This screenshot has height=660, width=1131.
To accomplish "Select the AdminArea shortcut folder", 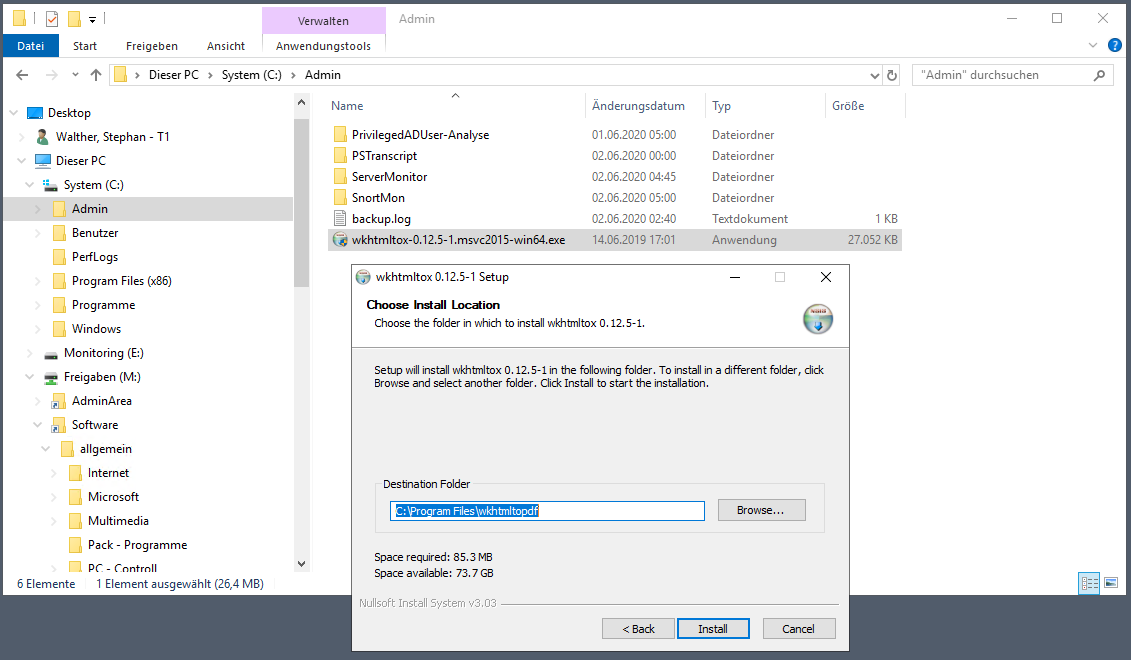I will (x=102, y=401).
